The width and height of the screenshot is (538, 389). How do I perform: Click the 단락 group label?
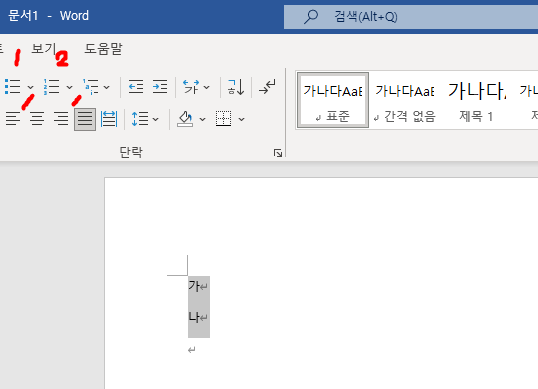[131, 152]
